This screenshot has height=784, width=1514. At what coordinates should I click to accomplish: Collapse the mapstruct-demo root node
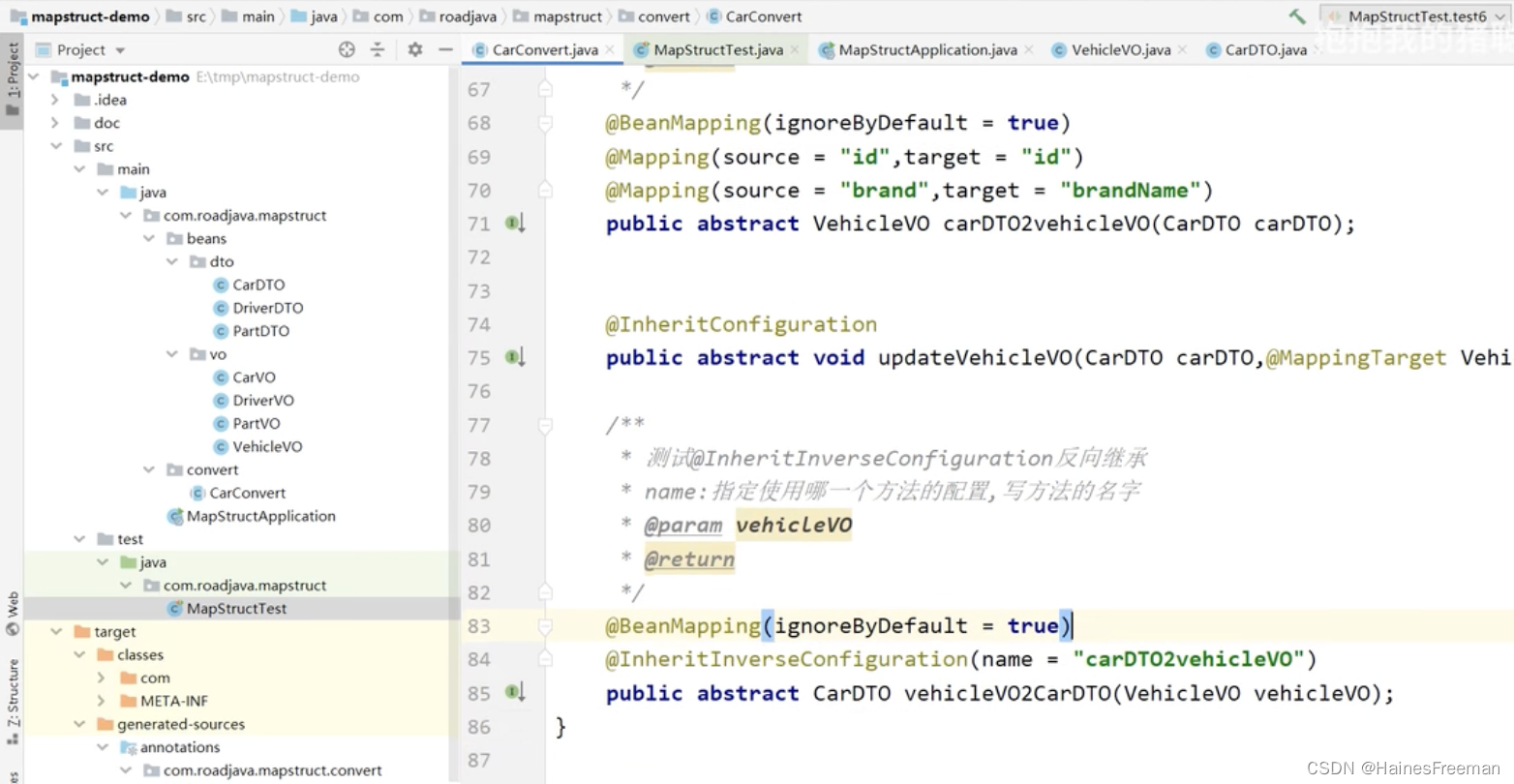[x=34, y=76]
